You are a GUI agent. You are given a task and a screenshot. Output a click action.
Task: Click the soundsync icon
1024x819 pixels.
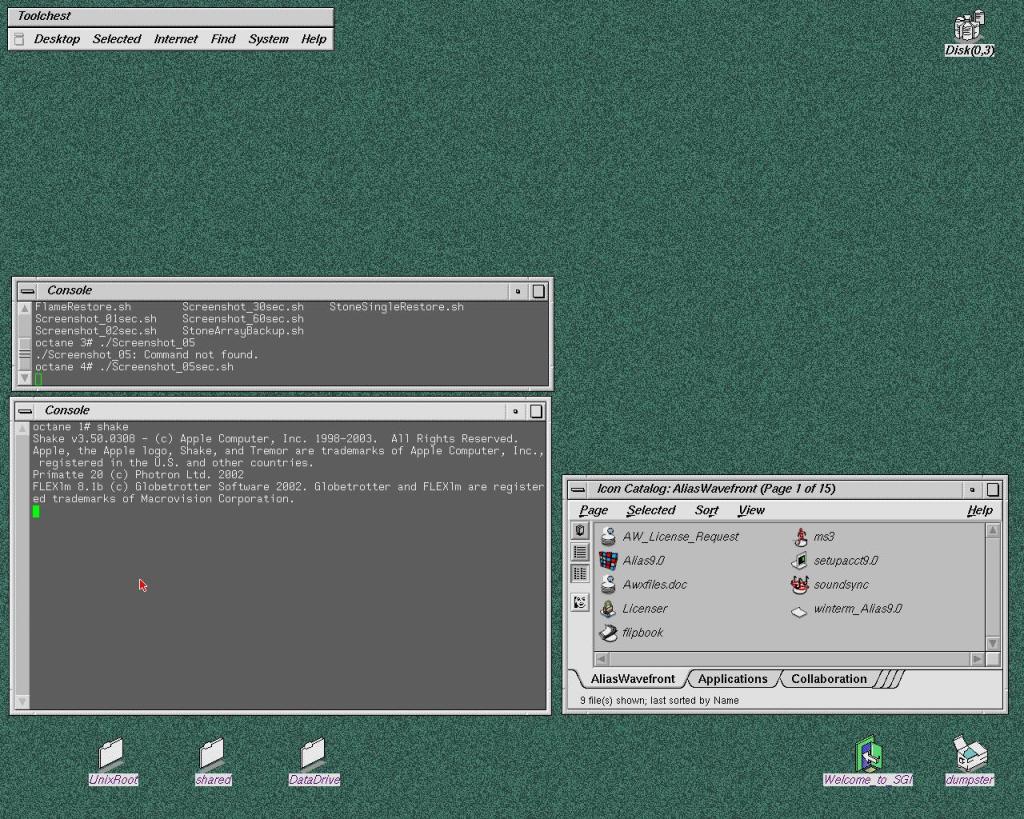point(799,585)
